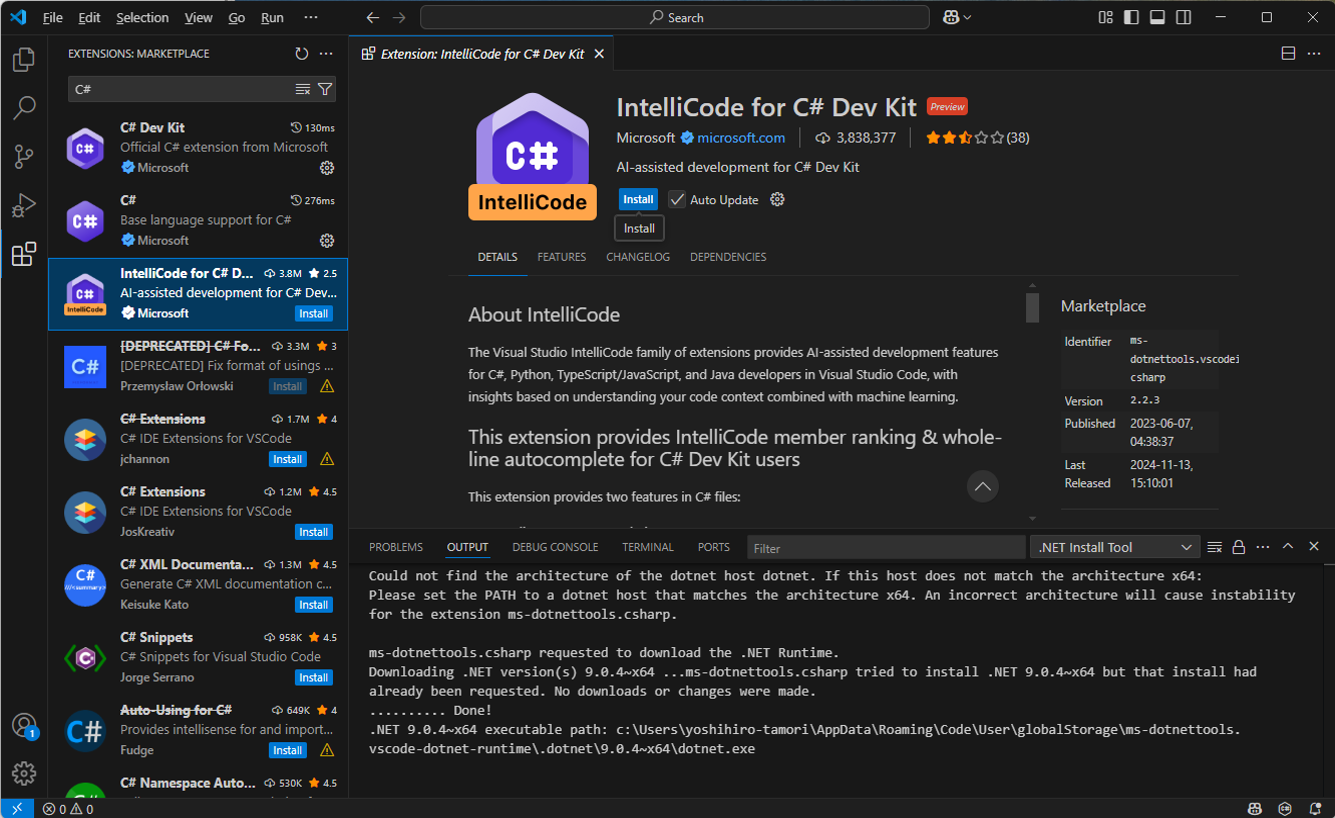Click the extension details scrollbar thumb
The width and height of the screenshot is (1335, 818).
tap(1032, 307)
